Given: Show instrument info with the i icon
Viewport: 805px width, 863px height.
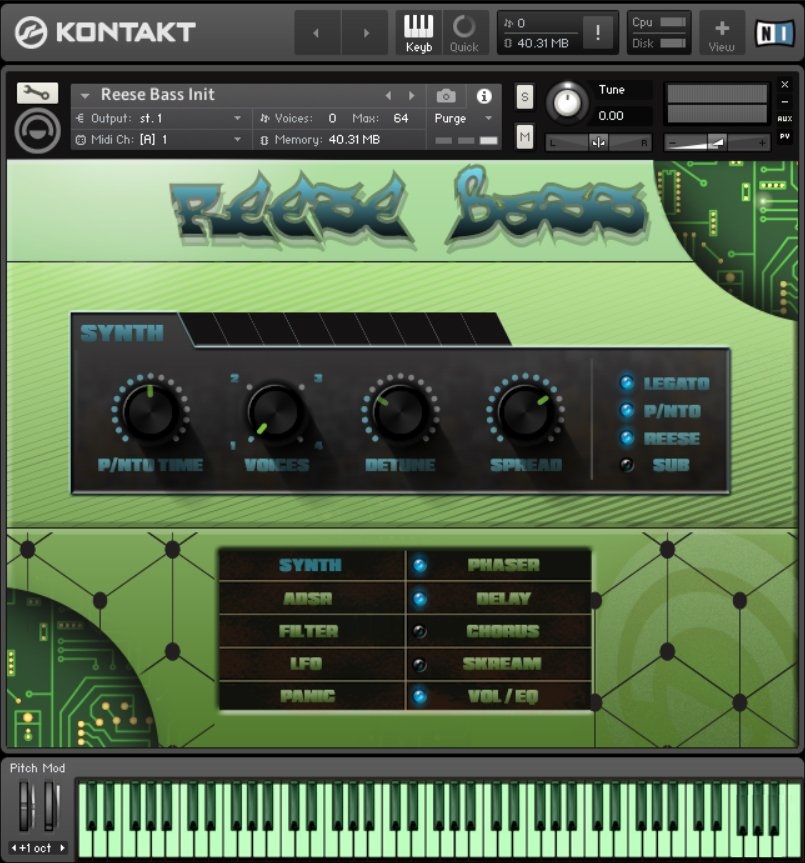Looking at the screenshot, I should tap(484, 96).
